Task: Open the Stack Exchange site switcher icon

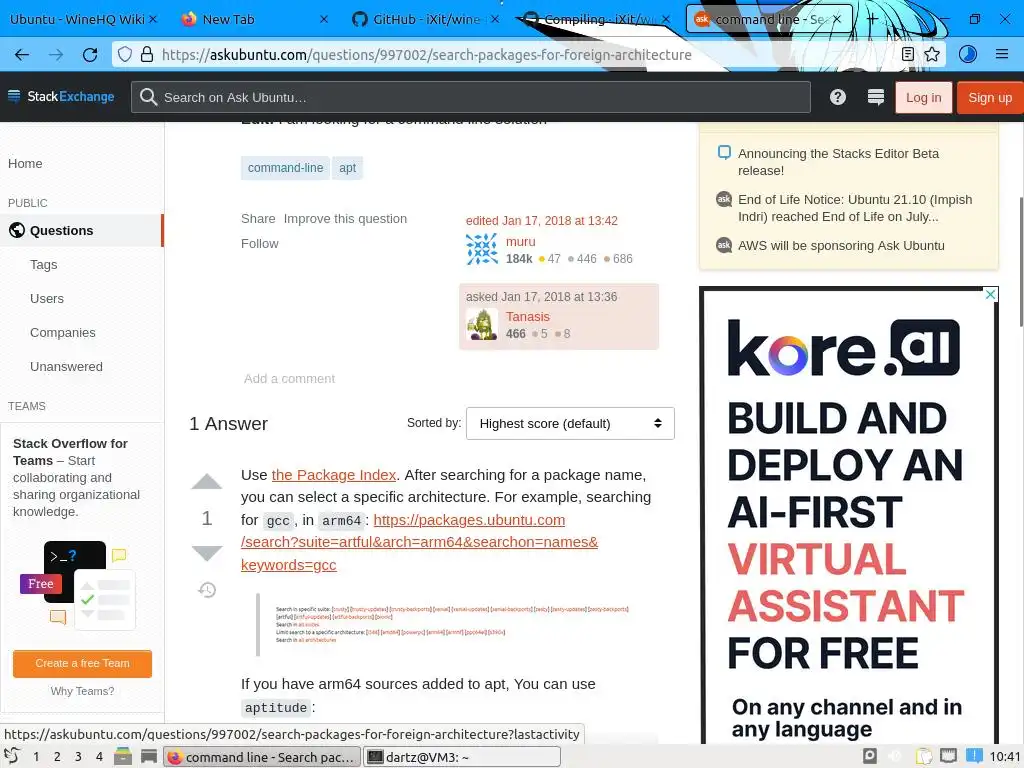Action: point(876,97)
